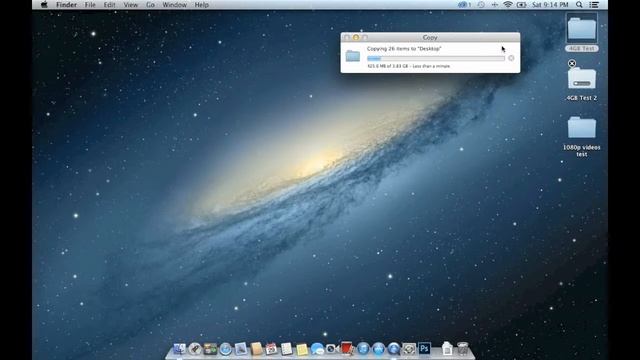Open the Finder menu

(x=66, y=5)
